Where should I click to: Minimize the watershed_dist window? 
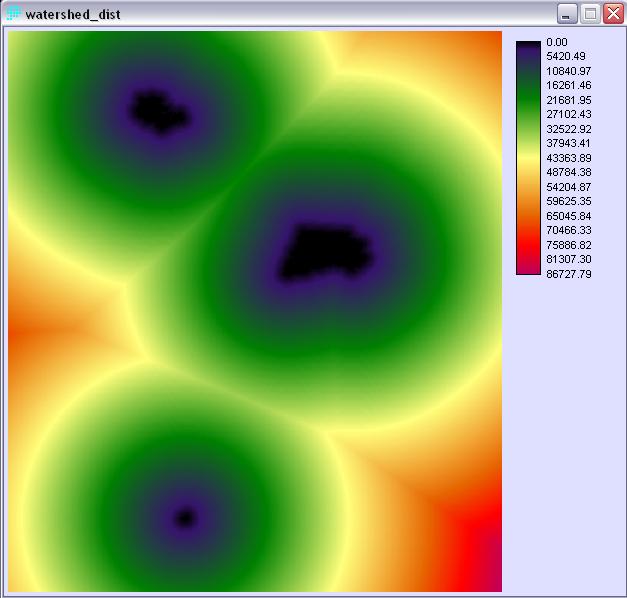tap(567, 14)
